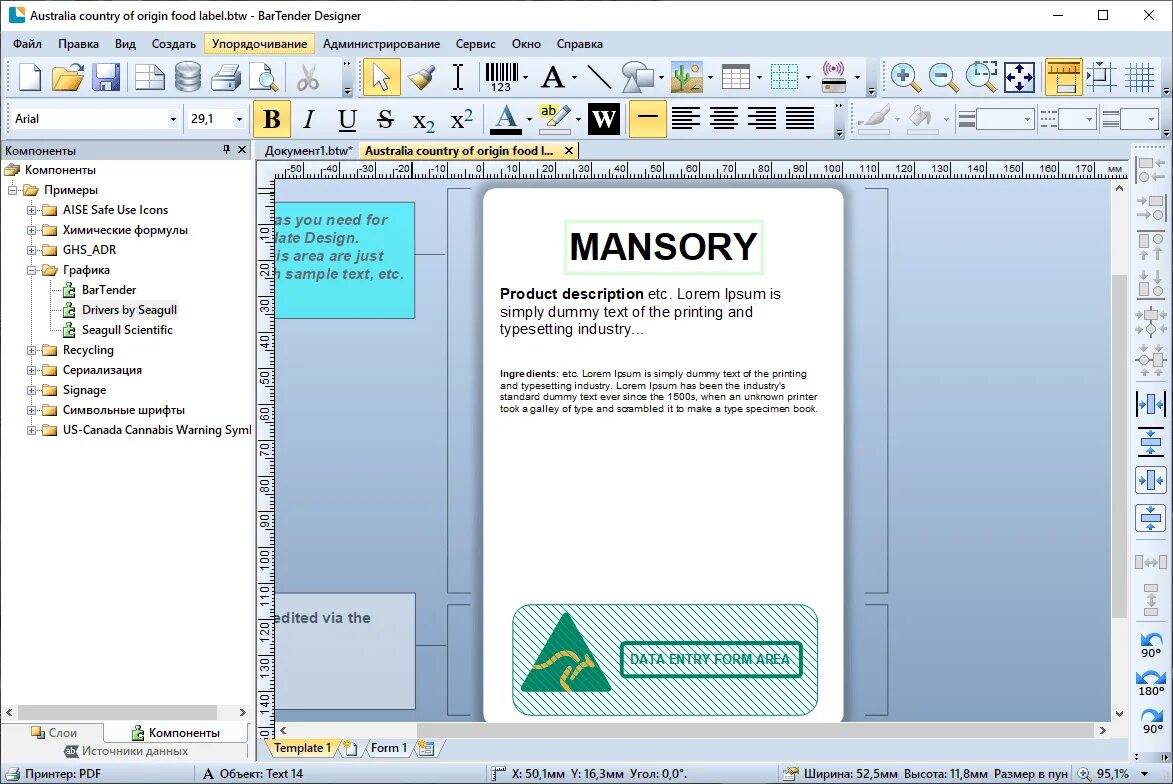Click the zoom in magnifier
This screenshot has width=1173, height=784.
click(x=905, y=77)
